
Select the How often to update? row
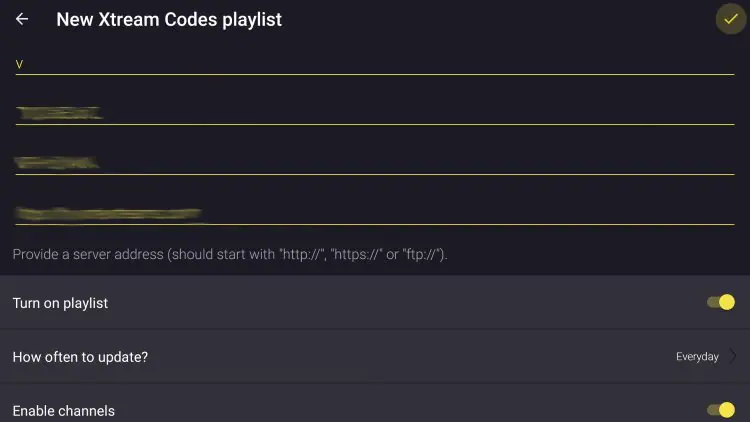point(300,356)
